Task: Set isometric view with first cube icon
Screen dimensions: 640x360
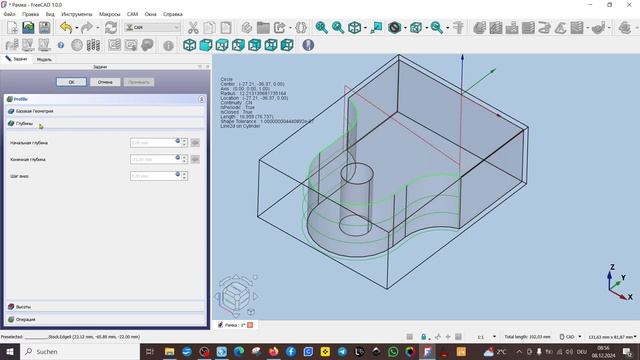Action: [x=189, y=45]
